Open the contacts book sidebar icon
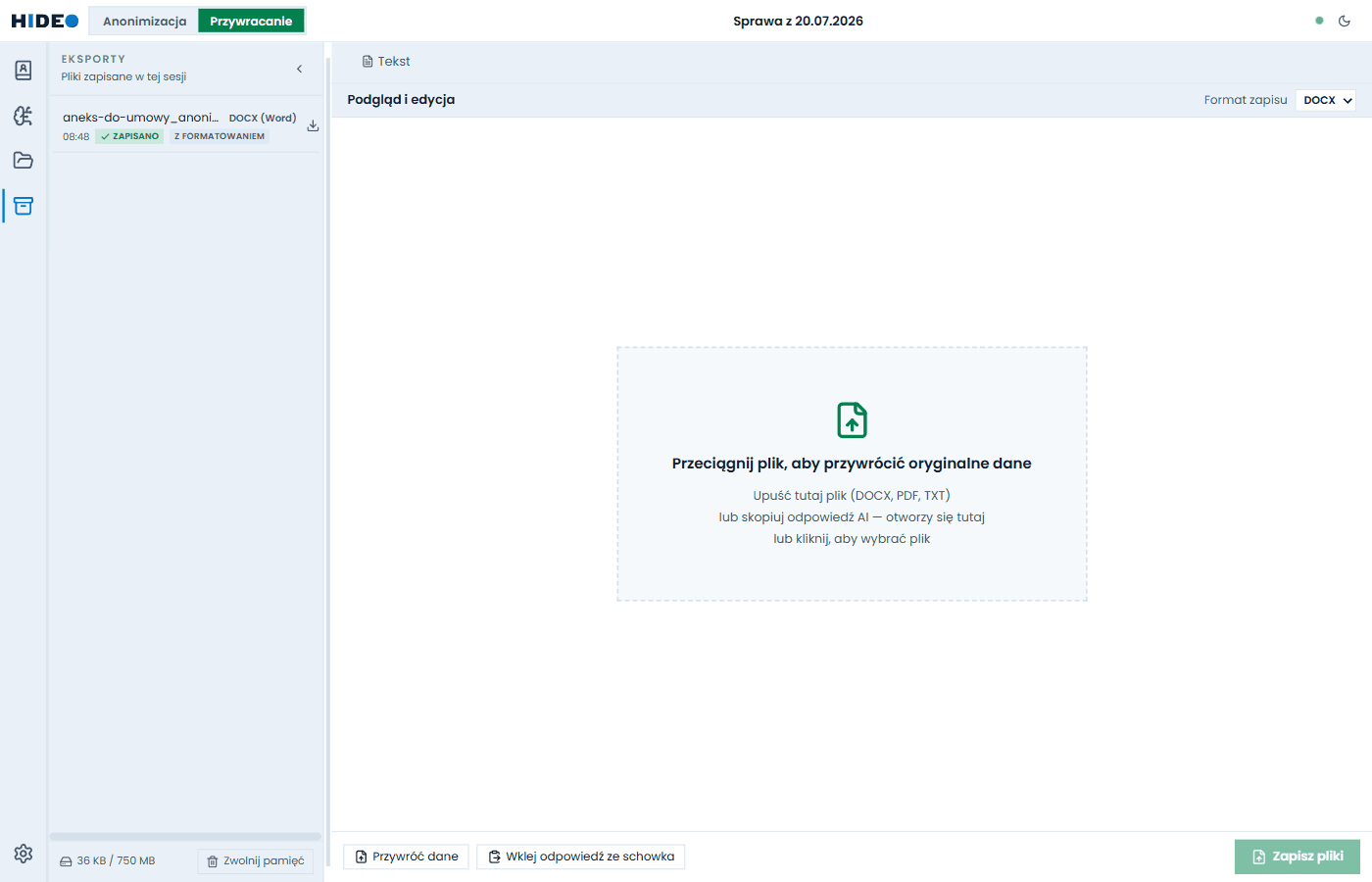The height and width of the screenshot is (882, 1372). [24, 71]
